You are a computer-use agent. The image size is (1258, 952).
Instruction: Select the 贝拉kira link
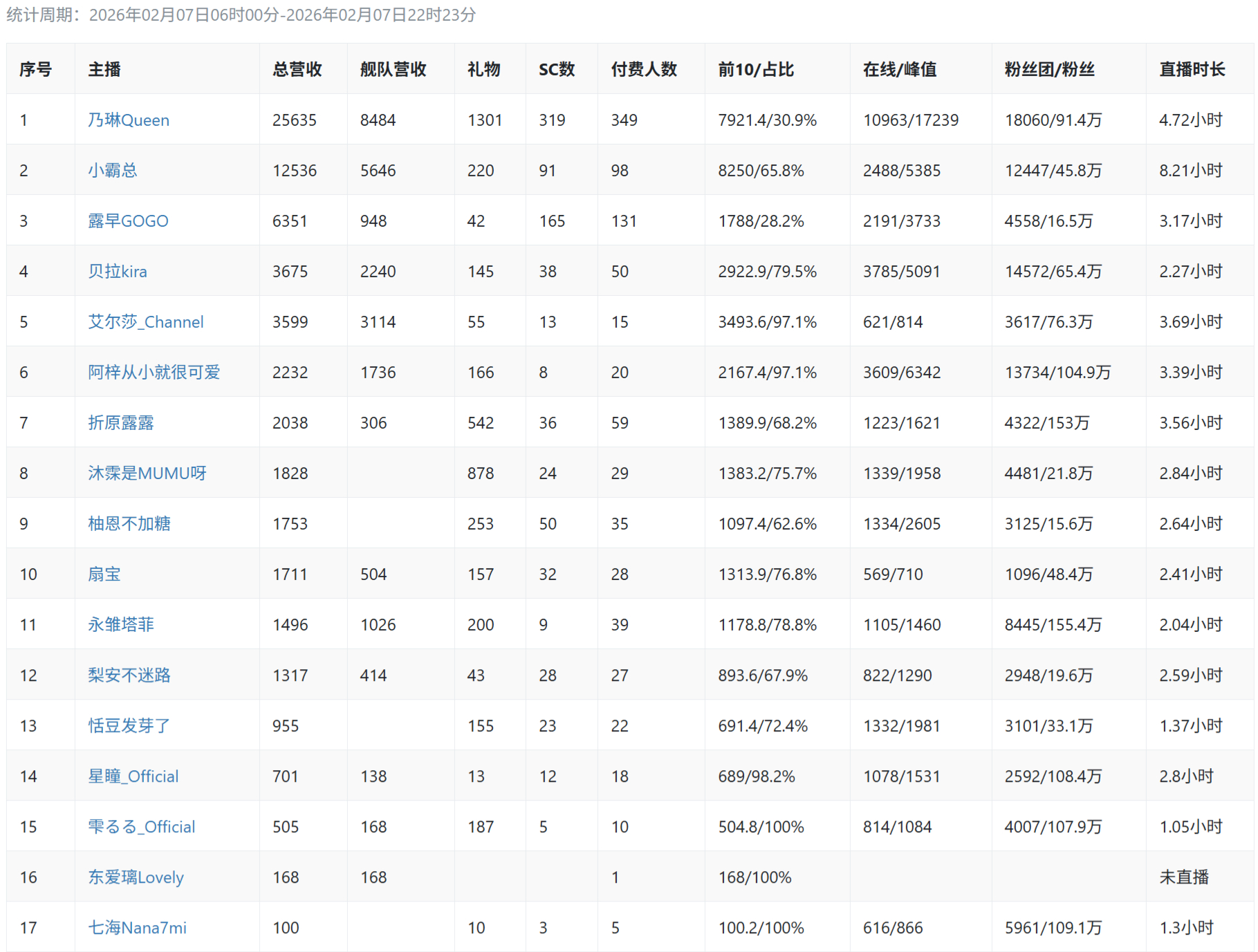(x=117, y=272)
